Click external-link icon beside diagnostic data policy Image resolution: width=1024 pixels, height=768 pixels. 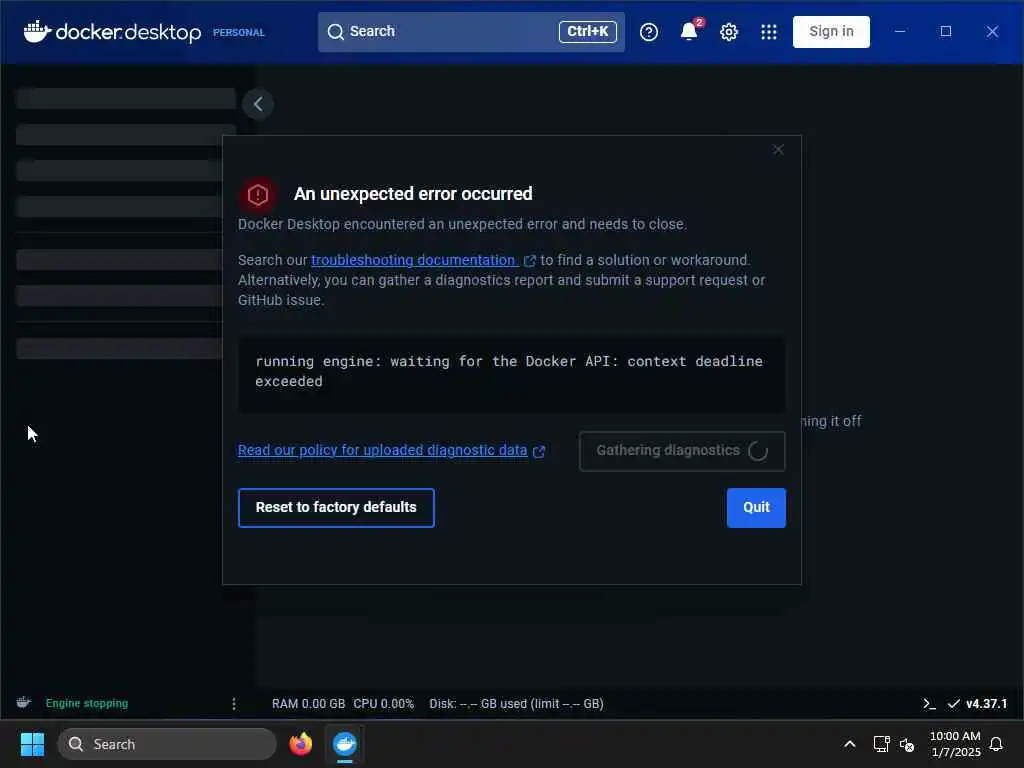click(x=539, y=451)
